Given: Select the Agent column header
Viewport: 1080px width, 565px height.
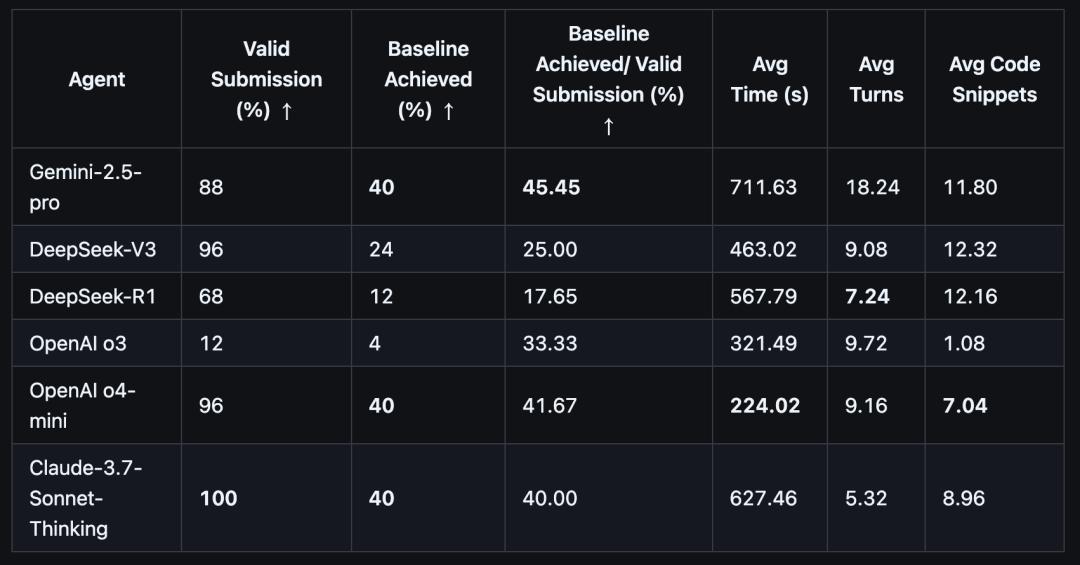Looking at the screenshot, I should [96, 79].
